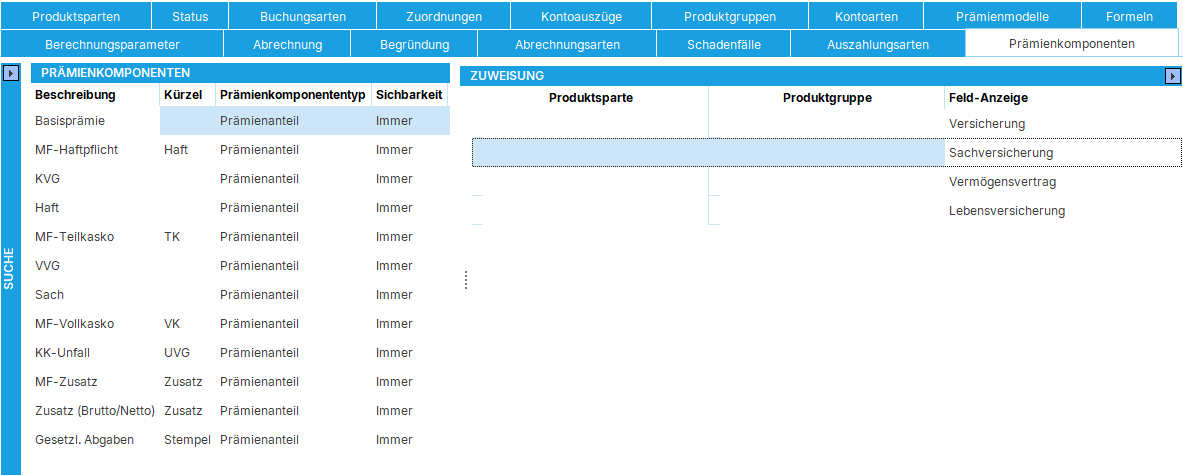Click the Feld-Anzeige column header

988,98
